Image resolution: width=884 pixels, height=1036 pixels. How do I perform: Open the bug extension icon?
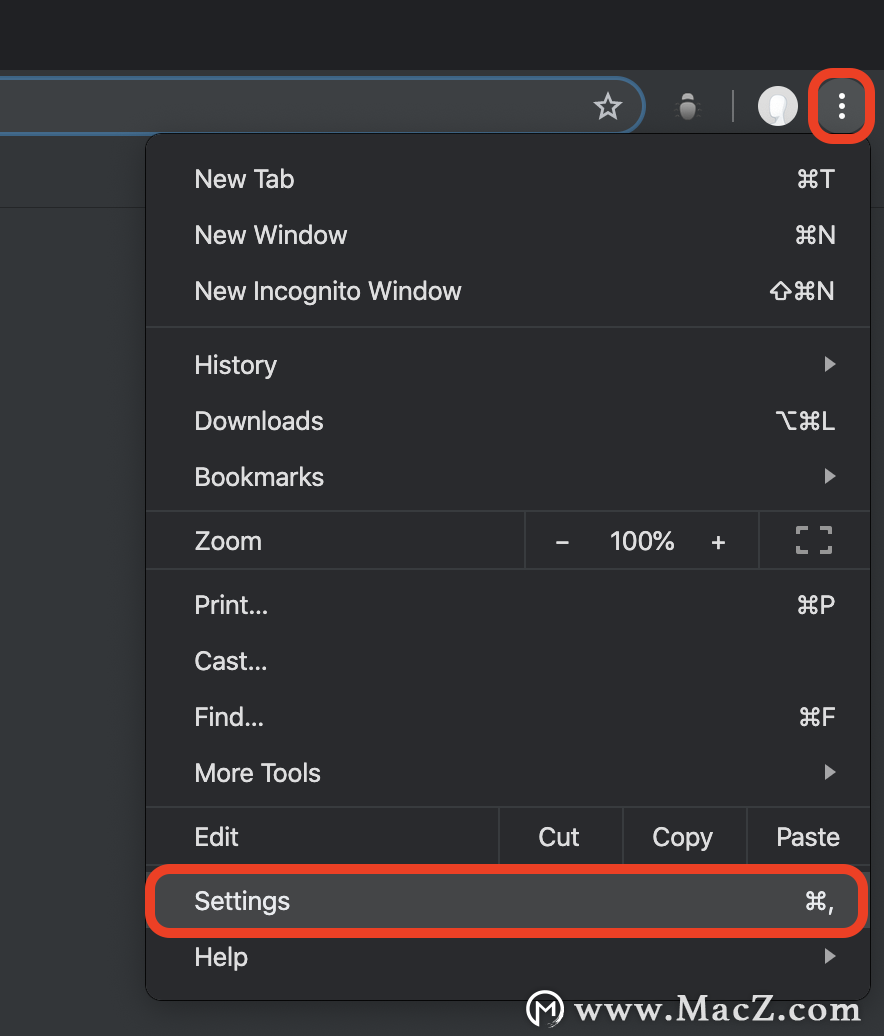pos(688,106)
